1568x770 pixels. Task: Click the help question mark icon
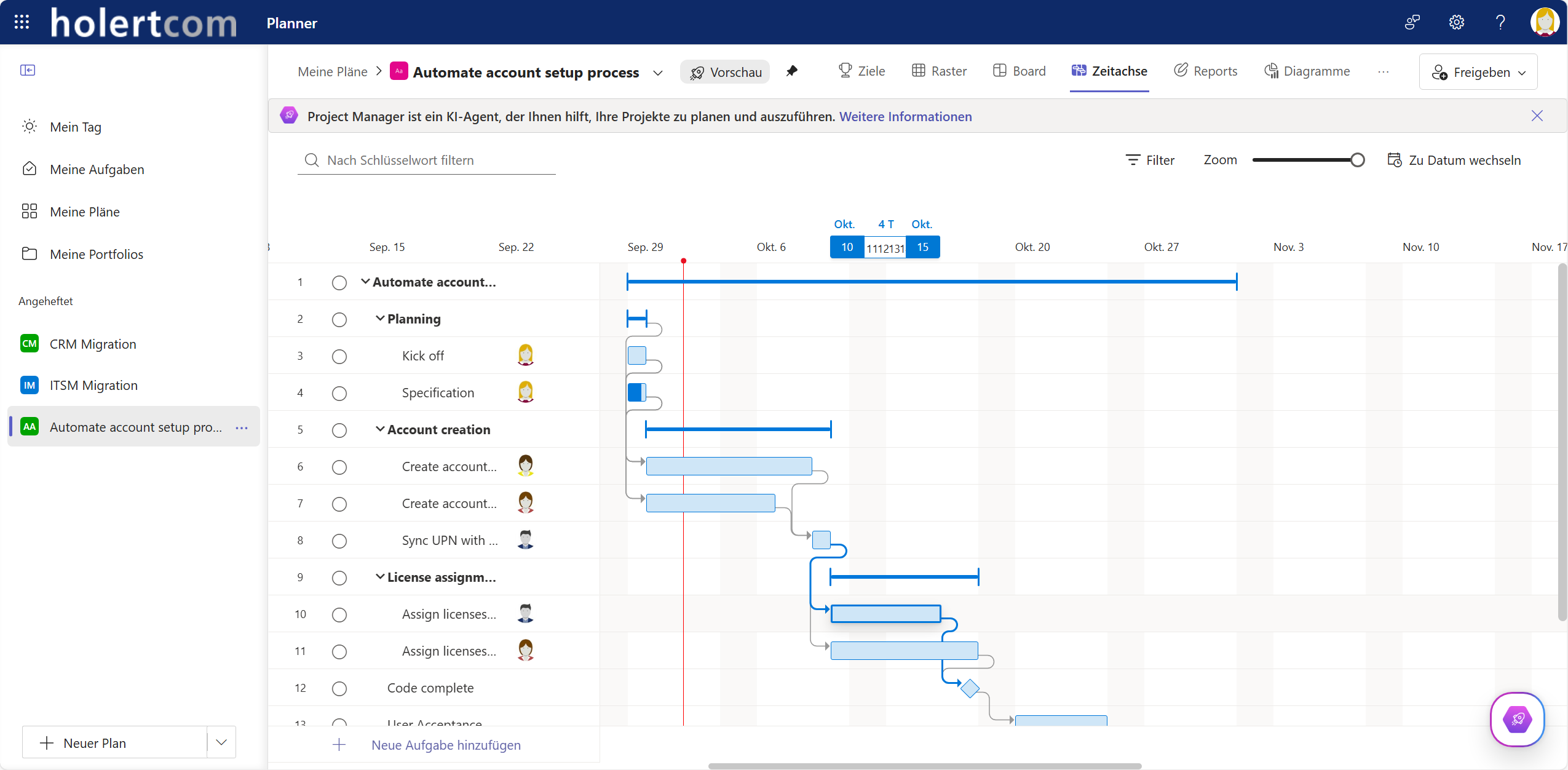click(x=1500, y=23)
